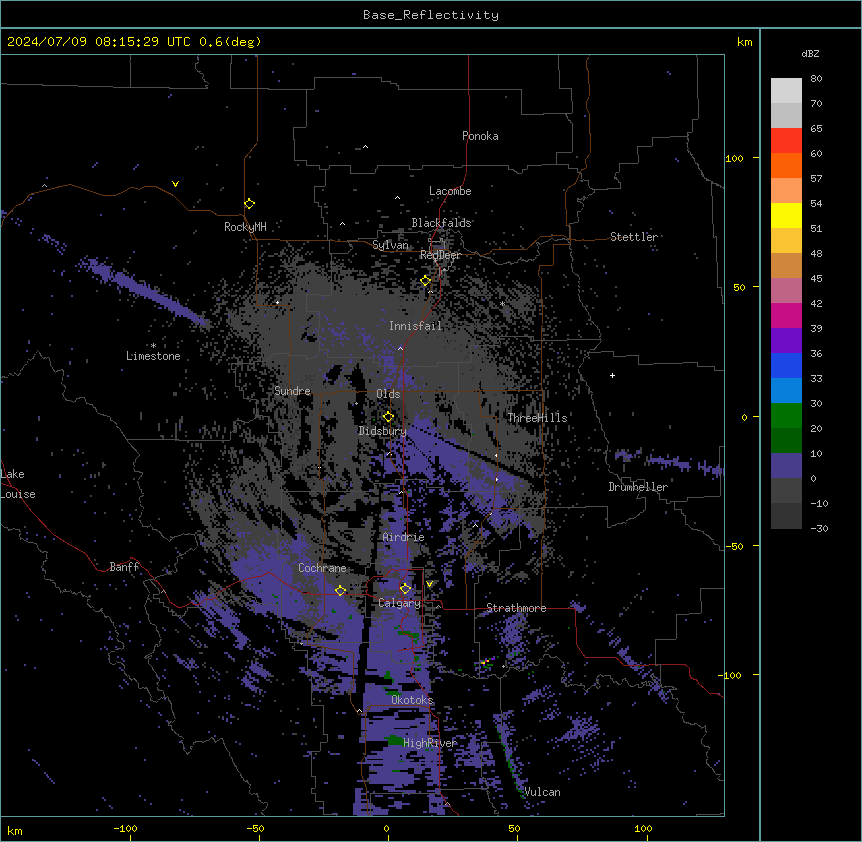Click the yellow diamond marker above Calgary
862x842 pixels.
406,589
